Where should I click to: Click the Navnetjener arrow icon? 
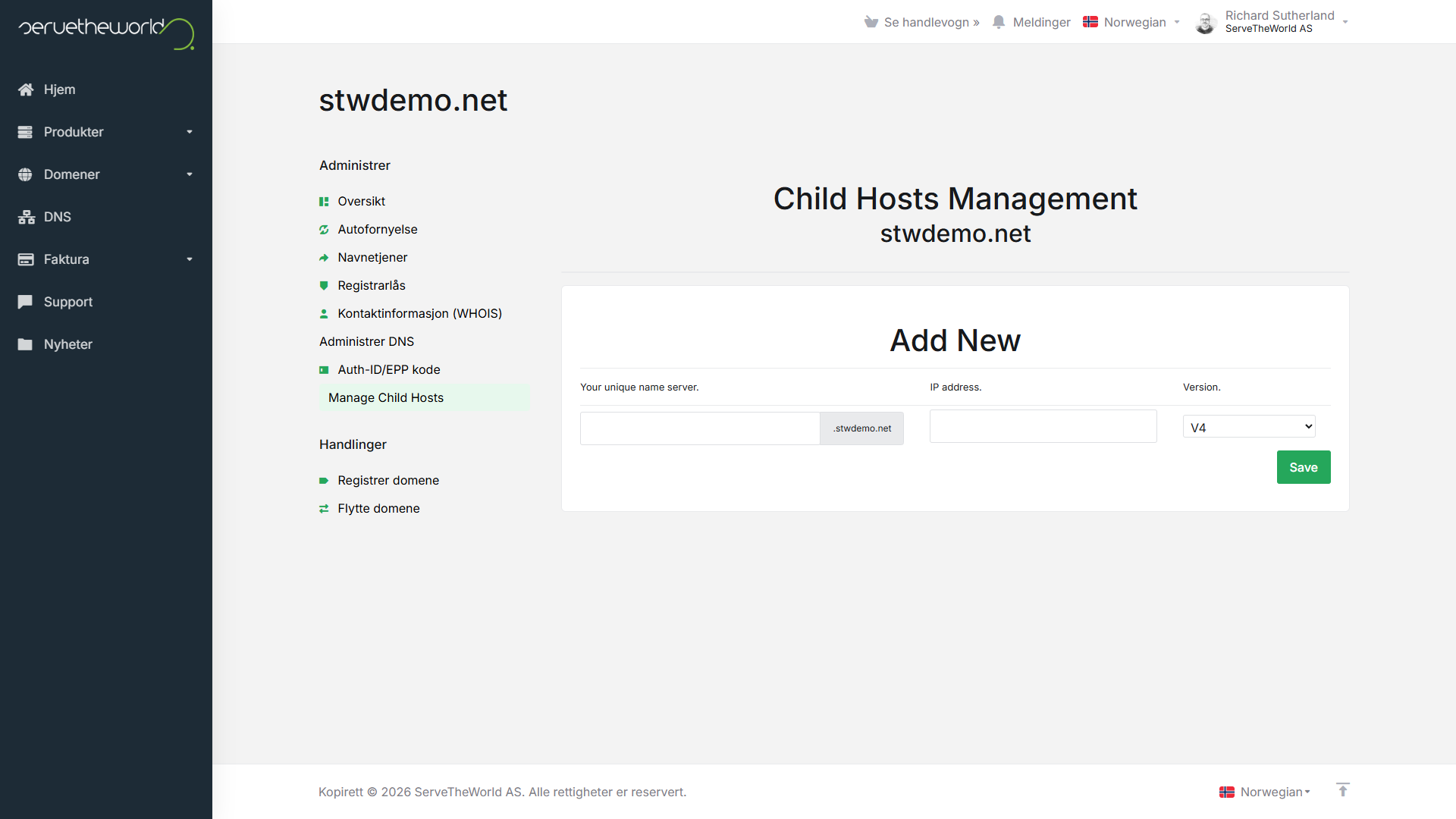coord(324,258)
